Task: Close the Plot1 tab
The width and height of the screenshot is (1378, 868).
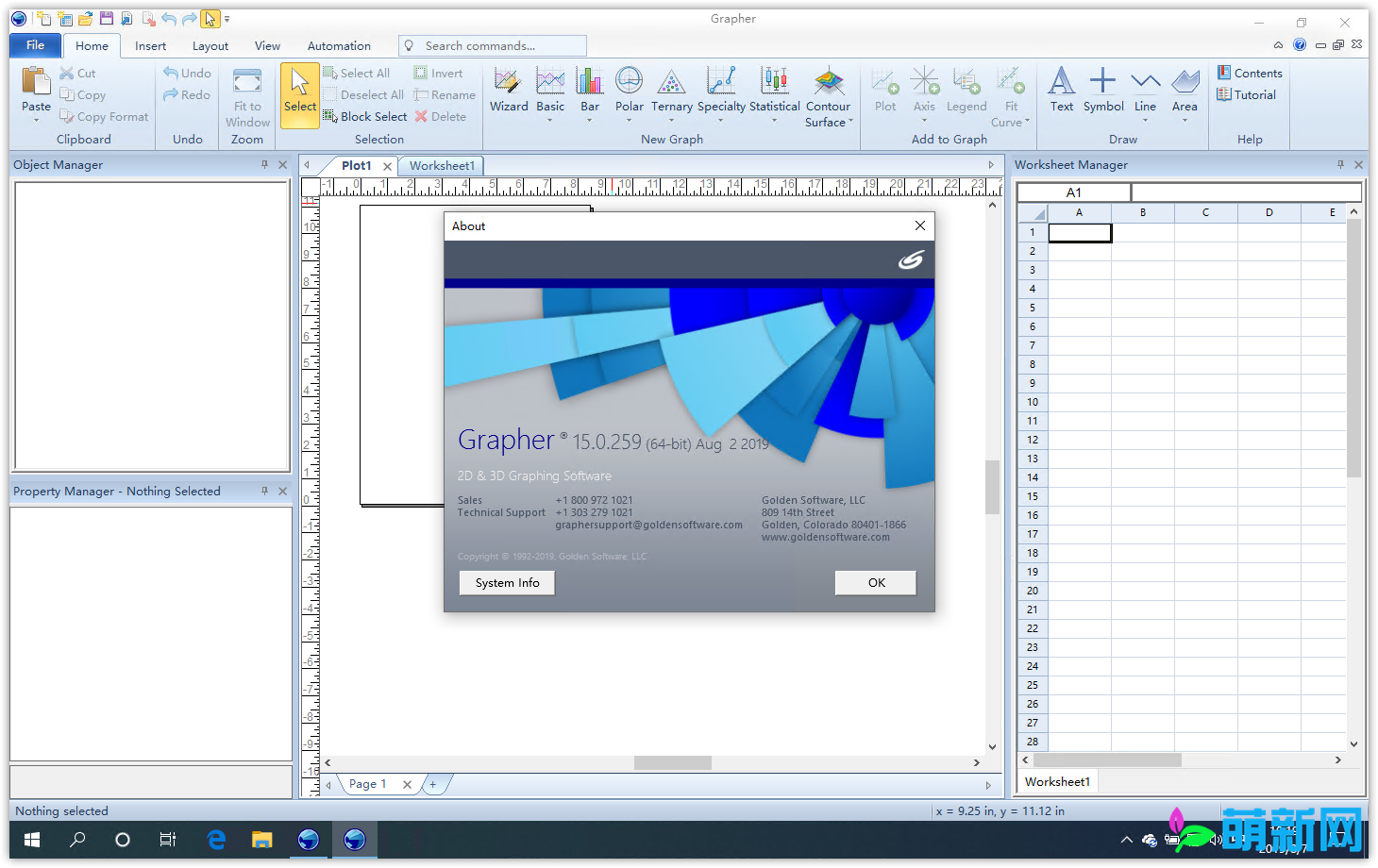Action: coord(387,166)
